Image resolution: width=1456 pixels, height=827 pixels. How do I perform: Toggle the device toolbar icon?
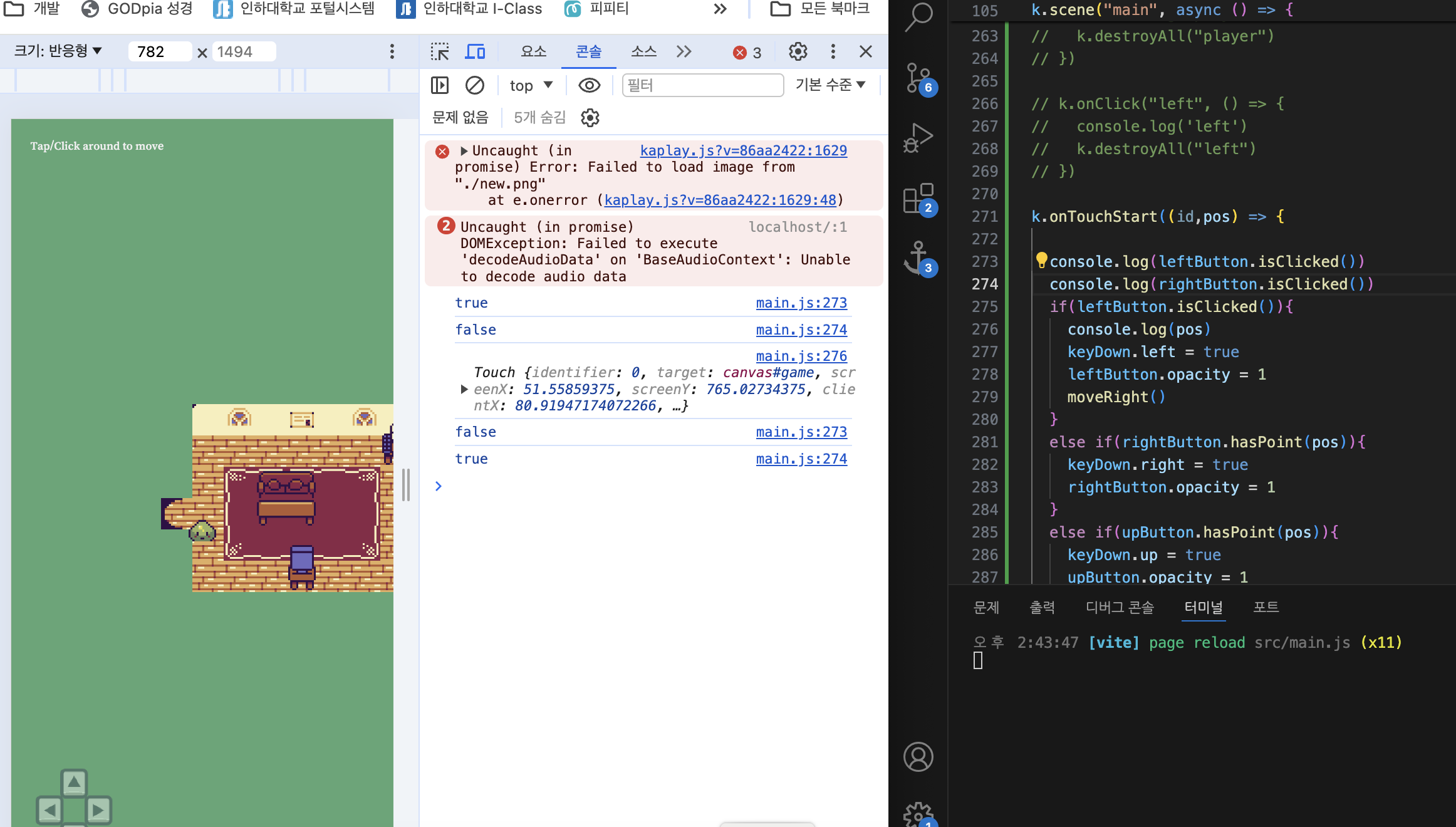[x=475, y=51]
